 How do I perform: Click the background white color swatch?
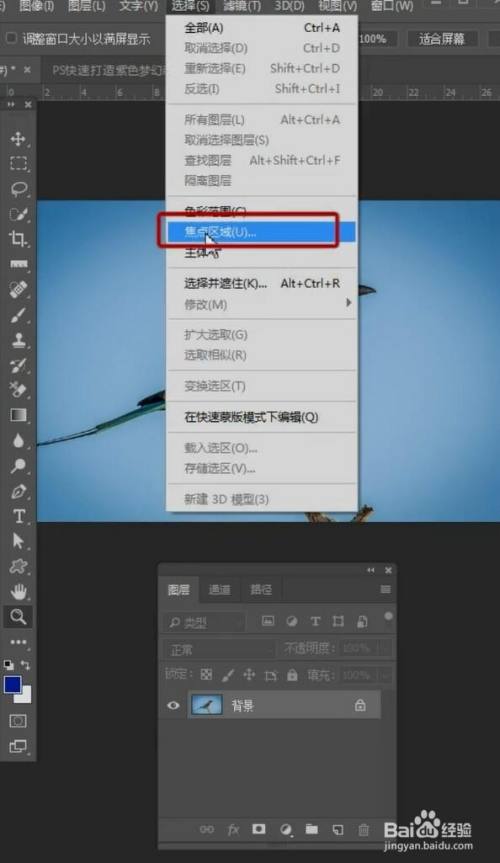click(25, 697)
